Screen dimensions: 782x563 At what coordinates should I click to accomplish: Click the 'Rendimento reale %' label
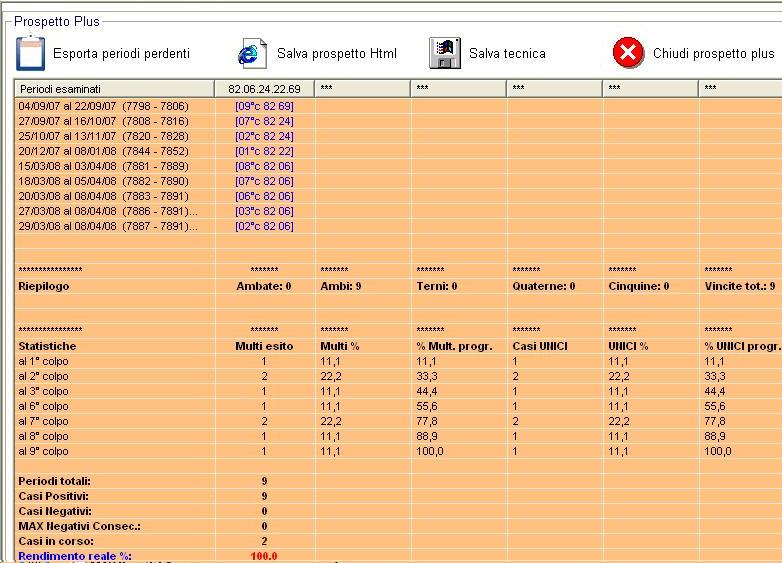[x=75, y=556]
